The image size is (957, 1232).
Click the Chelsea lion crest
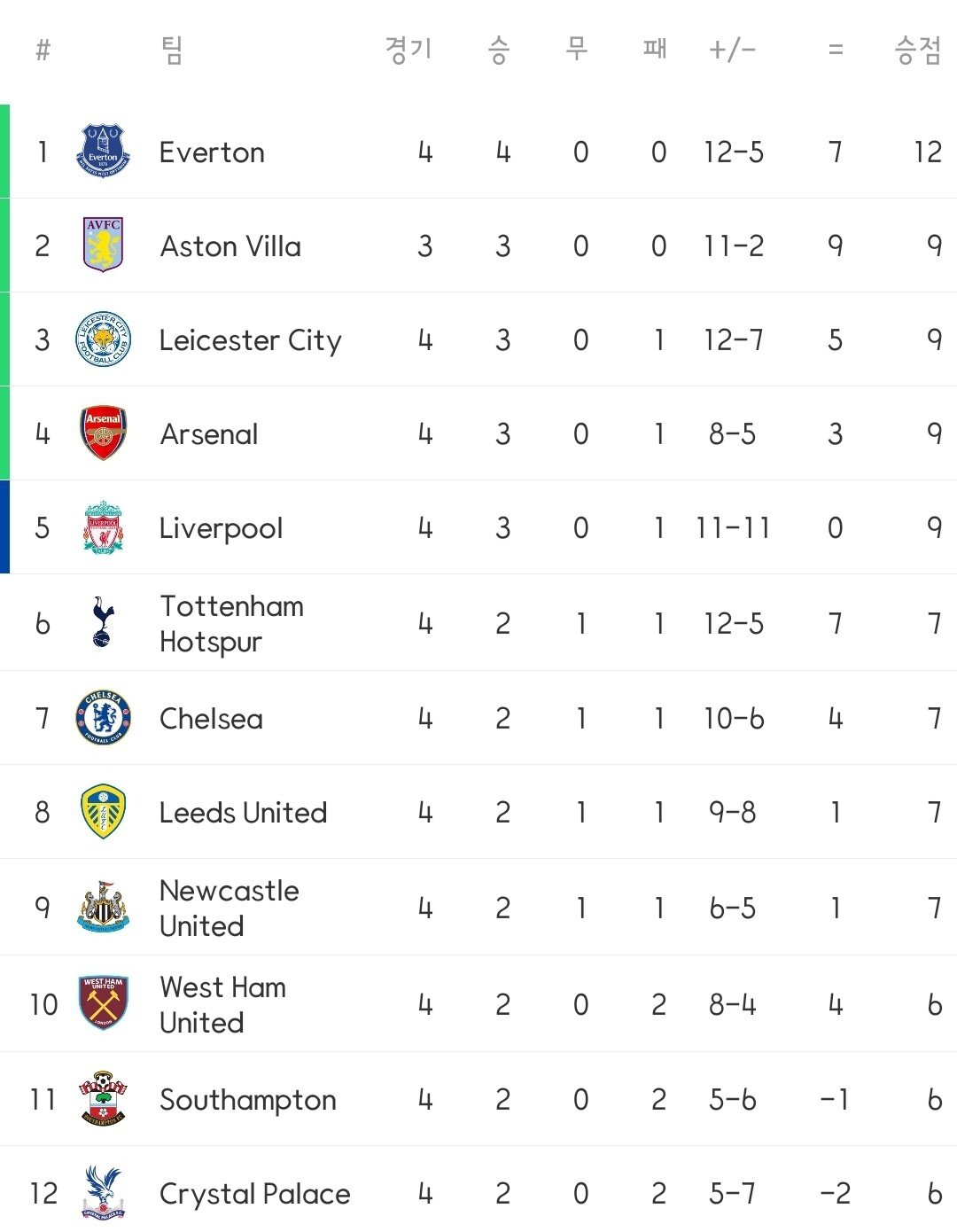pyautogui.click(x=104, y=718)
